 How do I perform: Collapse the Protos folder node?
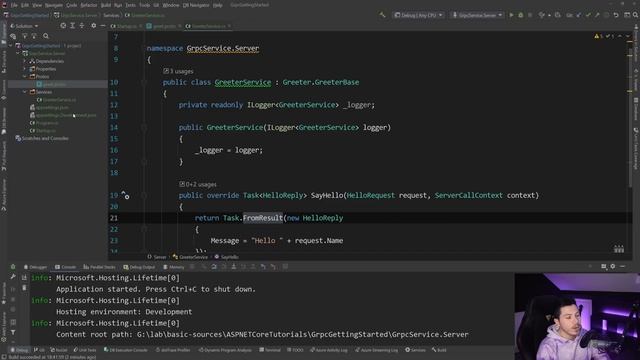(x=25, y=76)
